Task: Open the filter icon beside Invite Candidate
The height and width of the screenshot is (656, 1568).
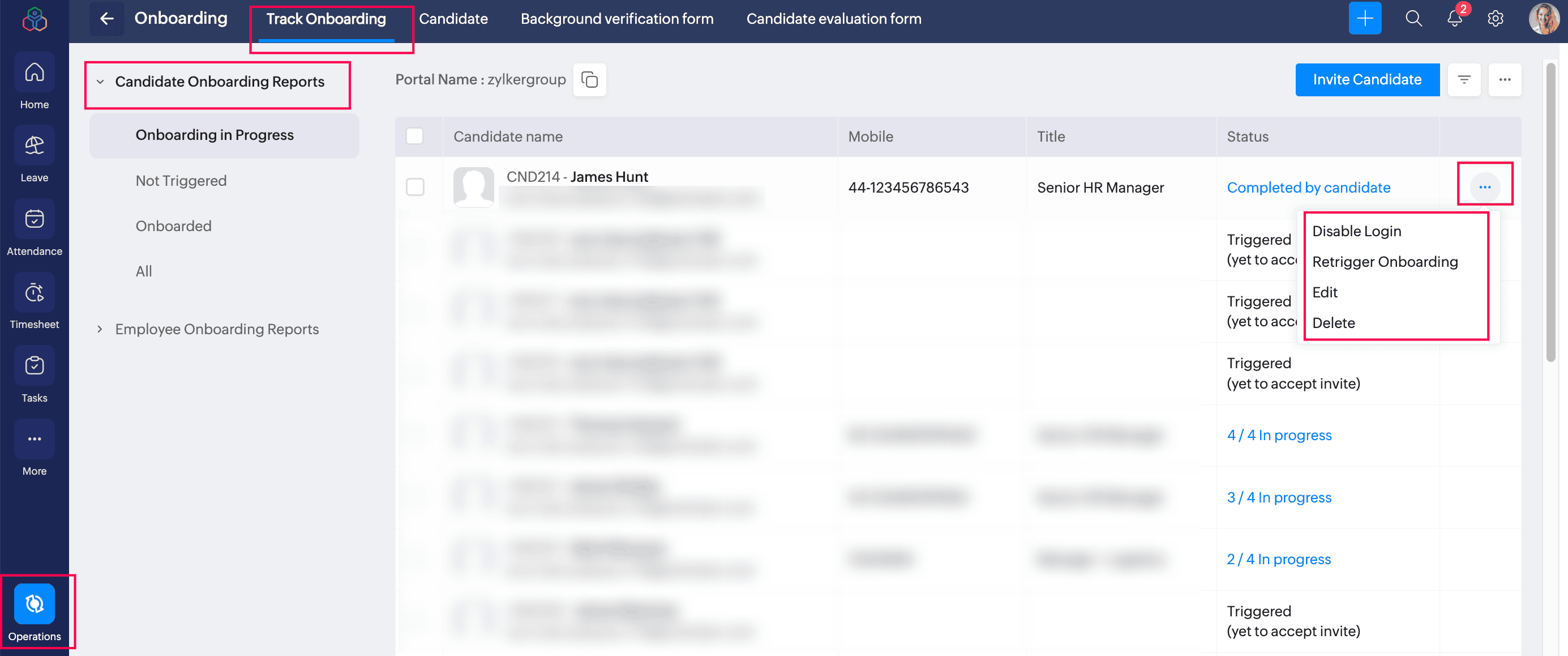Action: click(x=1463, y=80)
